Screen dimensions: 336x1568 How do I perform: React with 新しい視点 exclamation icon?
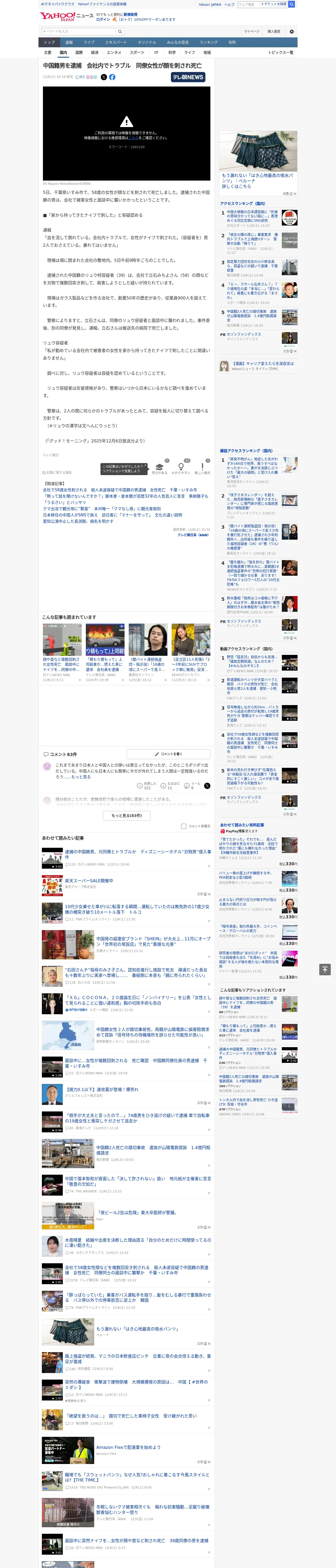[x=203, y=467]
